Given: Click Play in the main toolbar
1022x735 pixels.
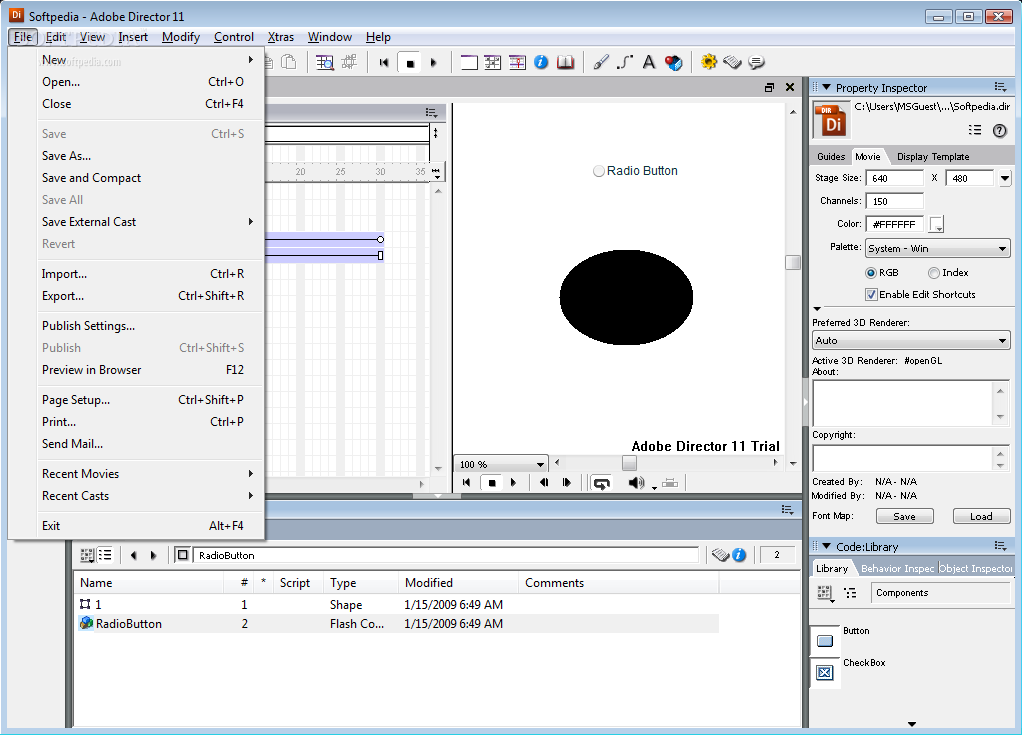Looking at the screenshot, I should tap(433, 63).
